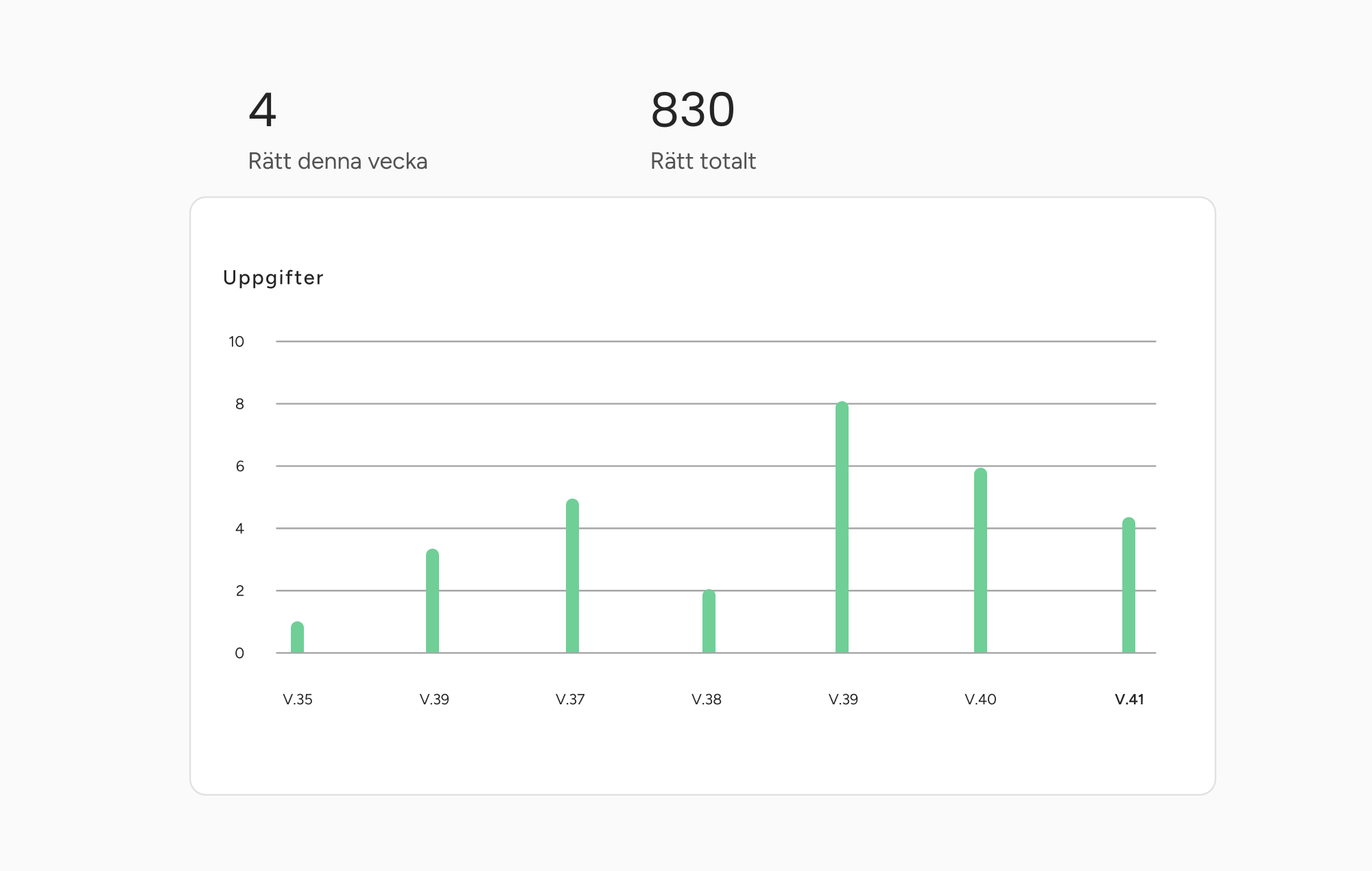Viewport: 1372px width, 871px height.
Task: Click the tallest green bar in the chart
Action: pyautogui.click(x=842, y=528)
